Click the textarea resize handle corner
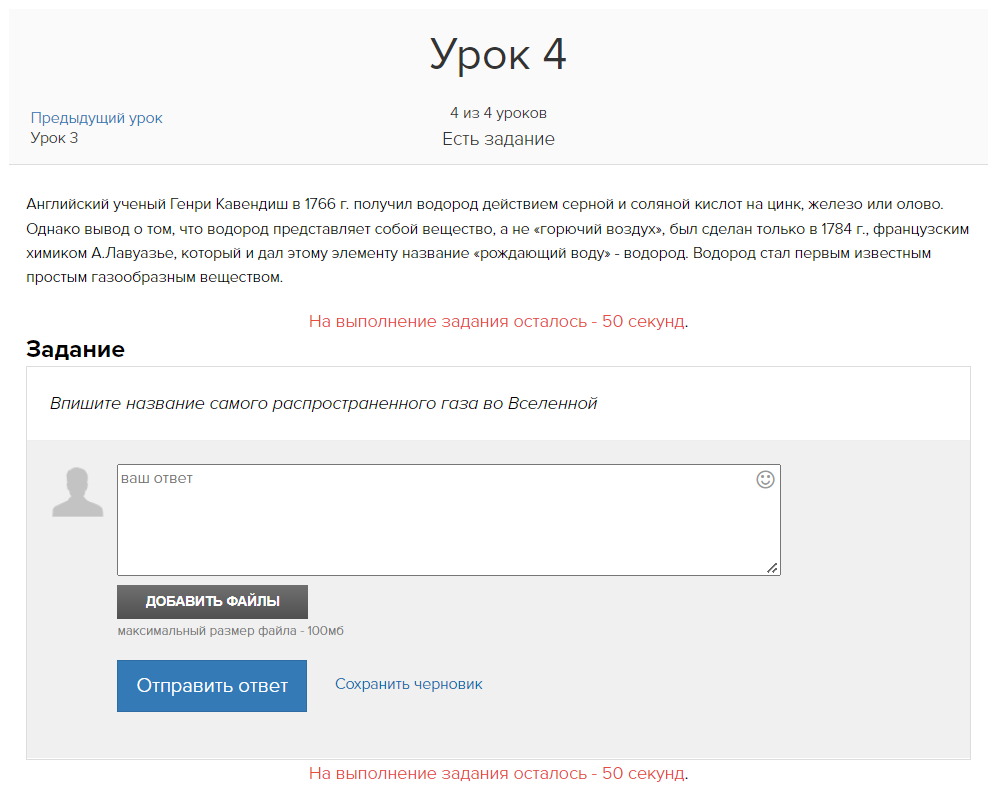The image size is (997, 803). [772, 568]
